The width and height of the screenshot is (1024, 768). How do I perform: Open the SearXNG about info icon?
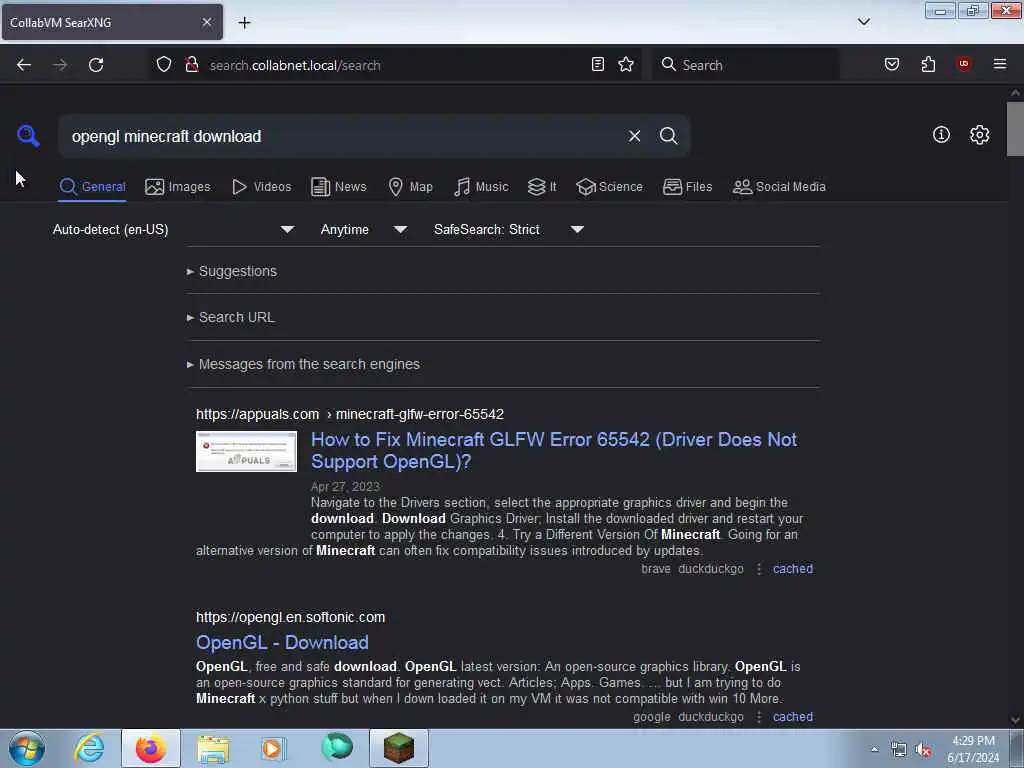(x=941, y=135)
